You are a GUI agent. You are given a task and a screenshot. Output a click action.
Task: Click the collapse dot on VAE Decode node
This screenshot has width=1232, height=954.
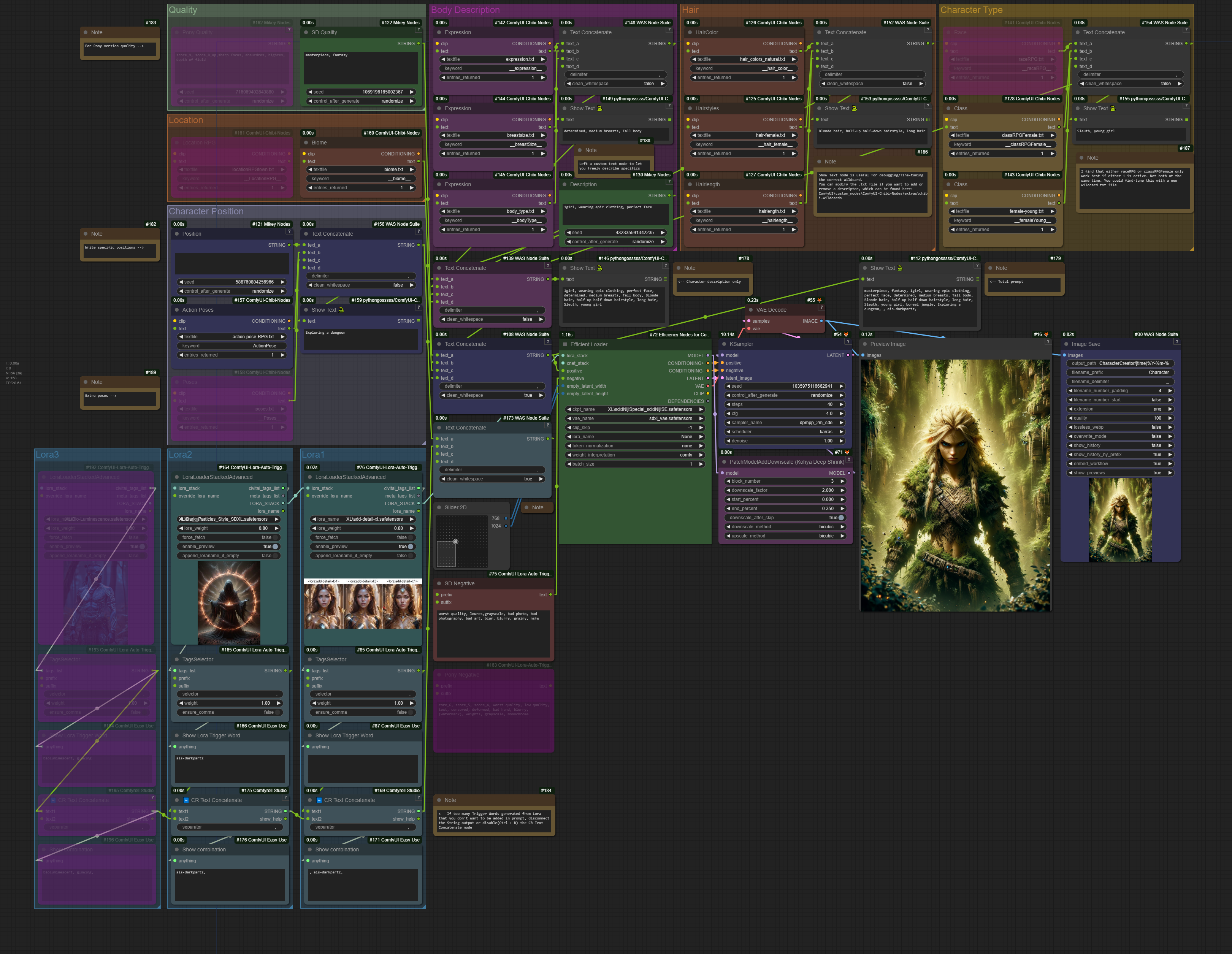point(751,310)
